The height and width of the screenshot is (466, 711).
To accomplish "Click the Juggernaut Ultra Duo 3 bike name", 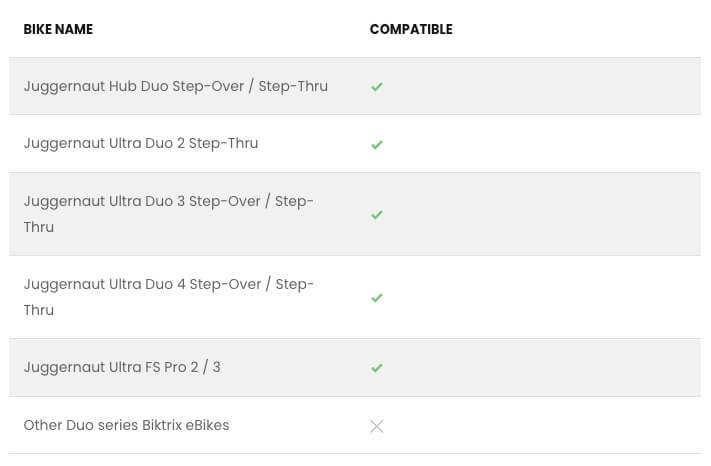I will pyautogui.click(x=168, y=214).
